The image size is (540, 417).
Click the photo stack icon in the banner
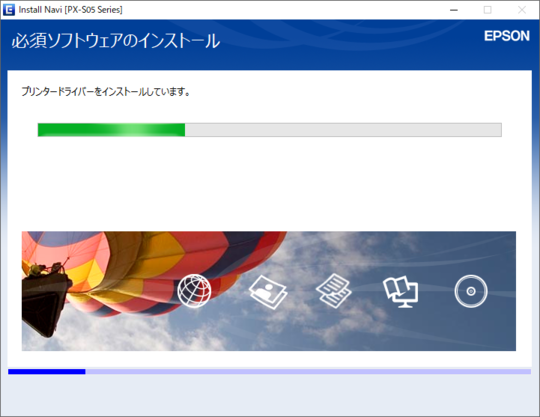[x=268, y=292]
